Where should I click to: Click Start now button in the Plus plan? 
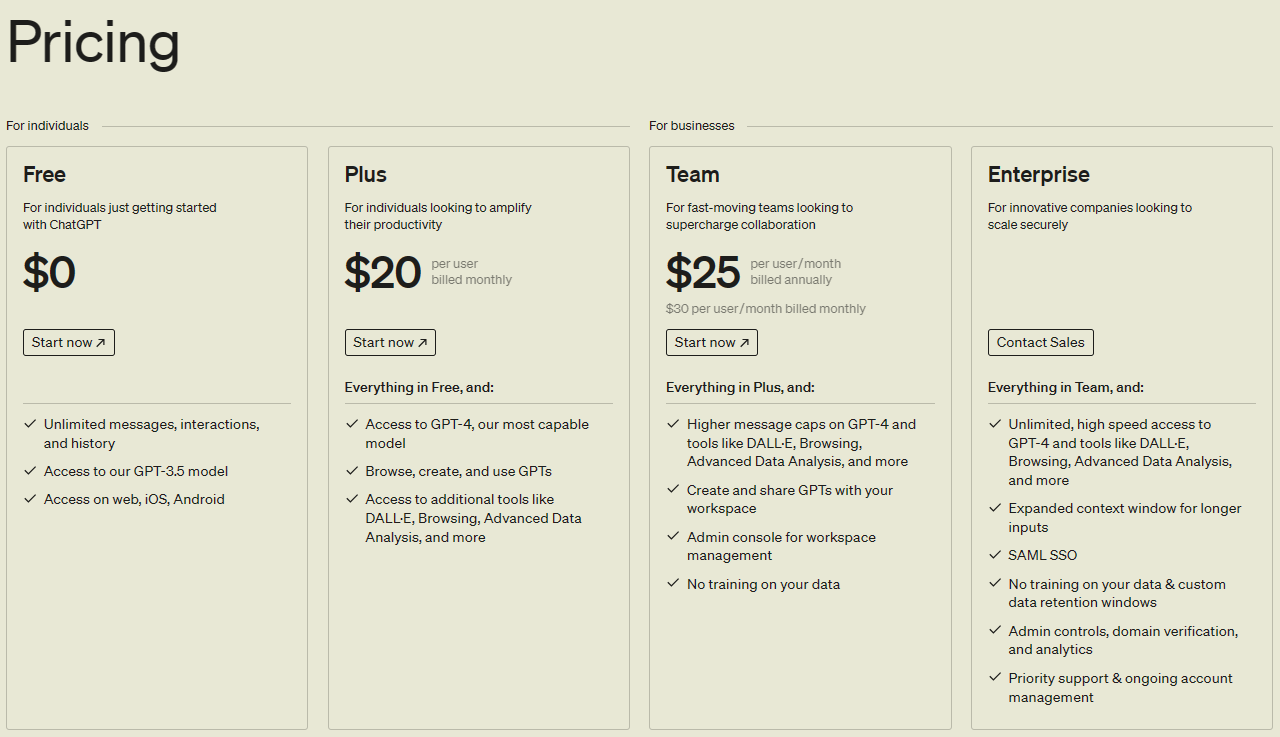[390, 342]
